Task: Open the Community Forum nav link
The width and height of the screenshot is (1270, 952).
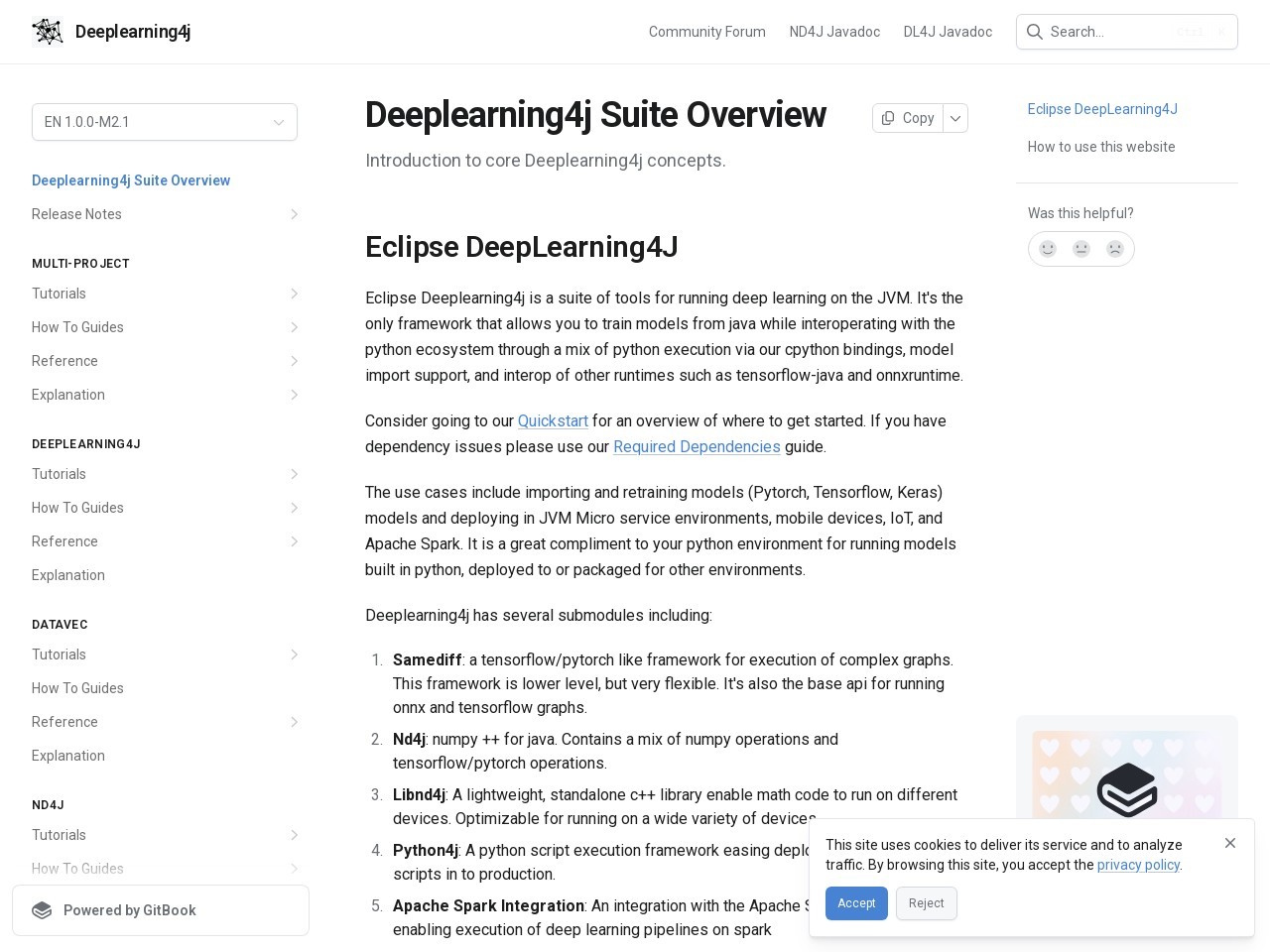Action: click(706, 32)
